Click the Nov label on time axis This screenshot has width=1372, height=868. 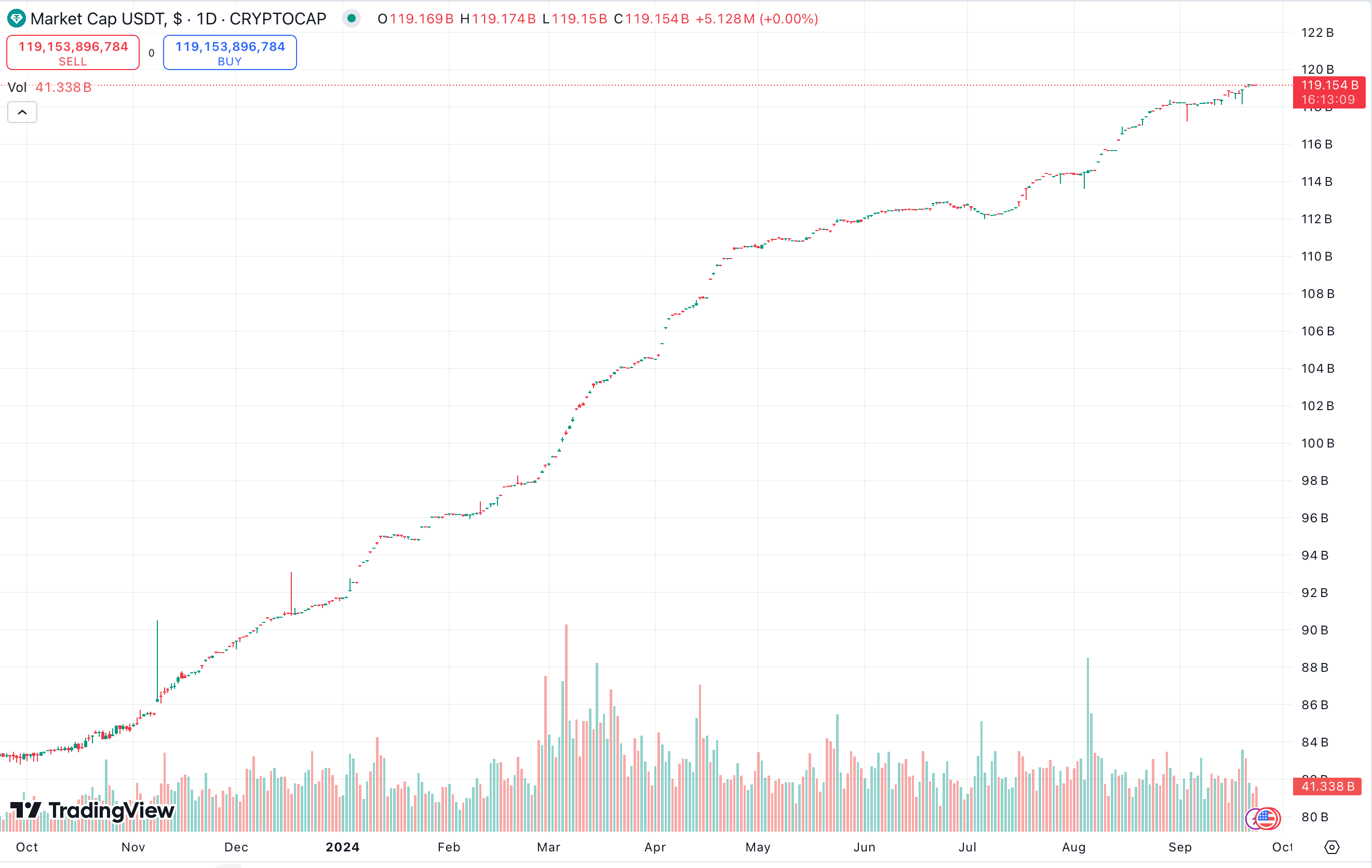tap(133, 847)
